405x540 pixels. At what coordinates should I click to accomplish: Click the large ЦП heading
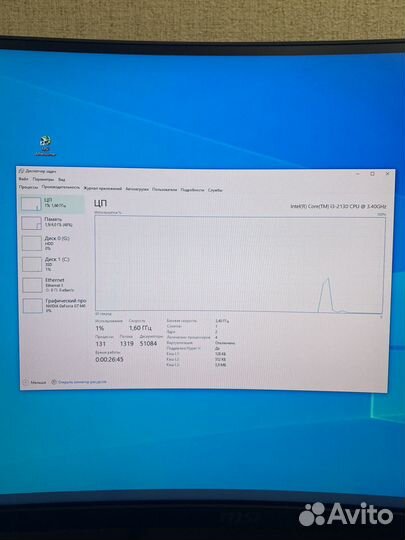[x=101, y=203]
